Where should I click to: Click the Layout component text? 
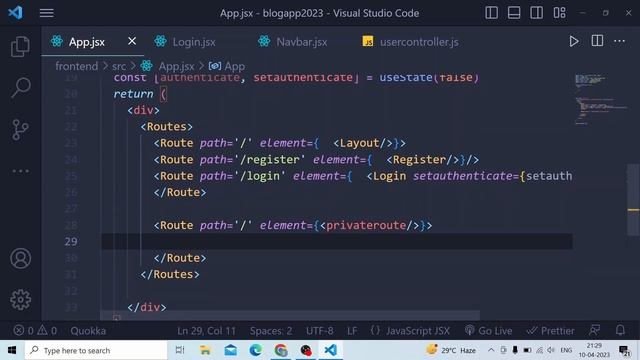[360, 143]
